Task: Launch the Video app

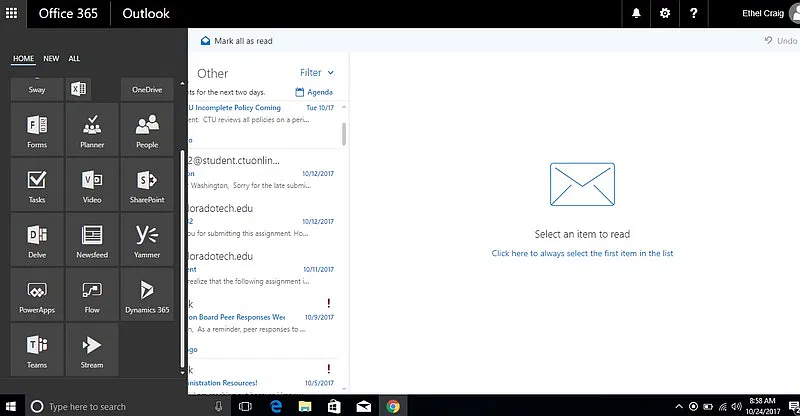Action: click(x=92, y=185)
